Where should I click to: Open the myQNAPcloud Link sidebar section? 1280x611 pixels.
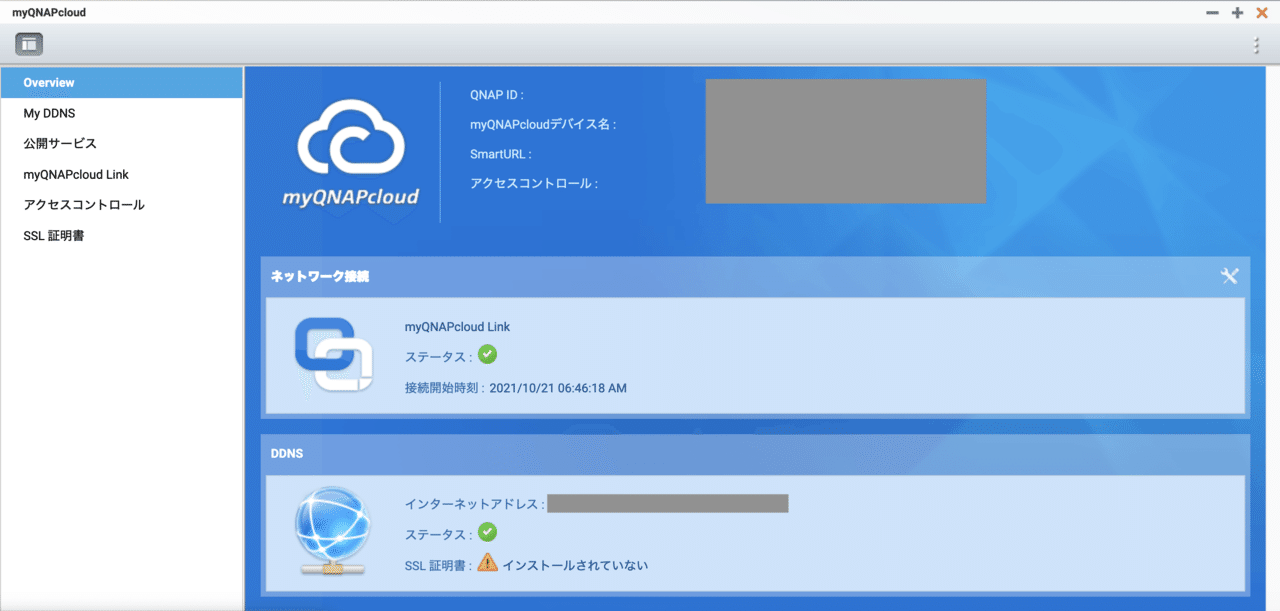coord(75,174)
